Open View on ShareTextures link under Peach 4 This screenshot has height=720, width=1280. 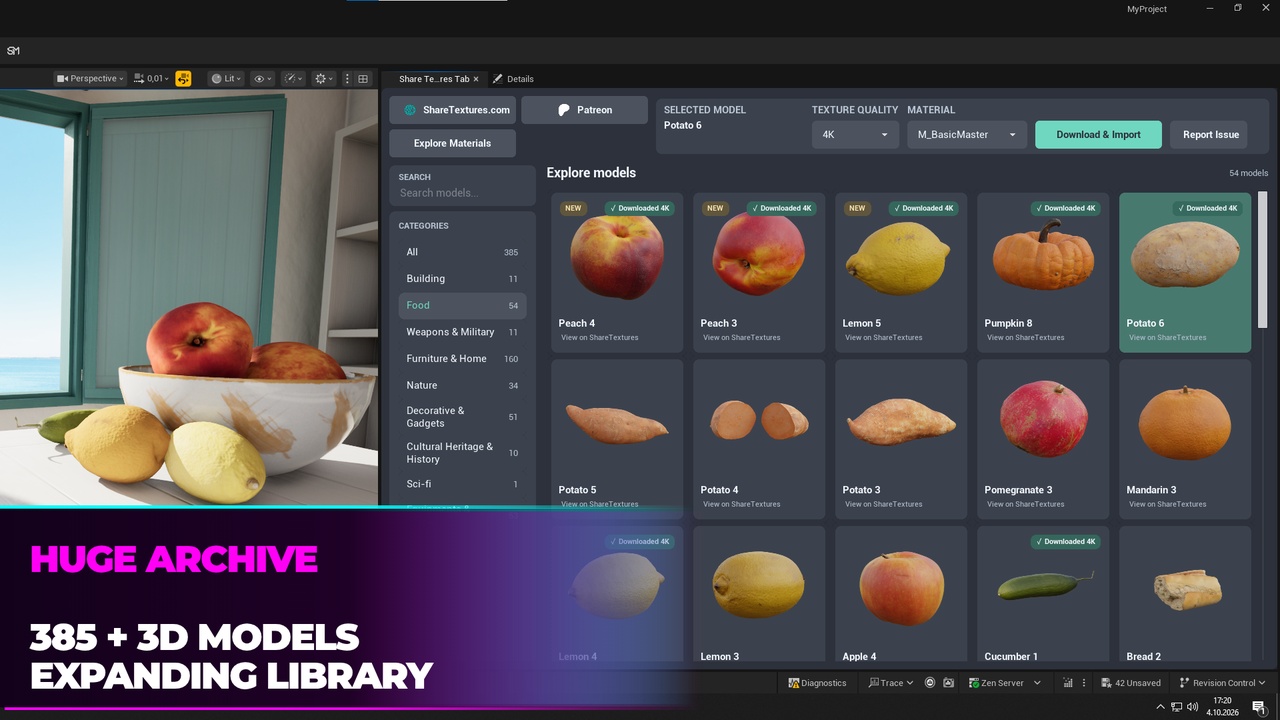pyautogui.click(x=600, y=338)
